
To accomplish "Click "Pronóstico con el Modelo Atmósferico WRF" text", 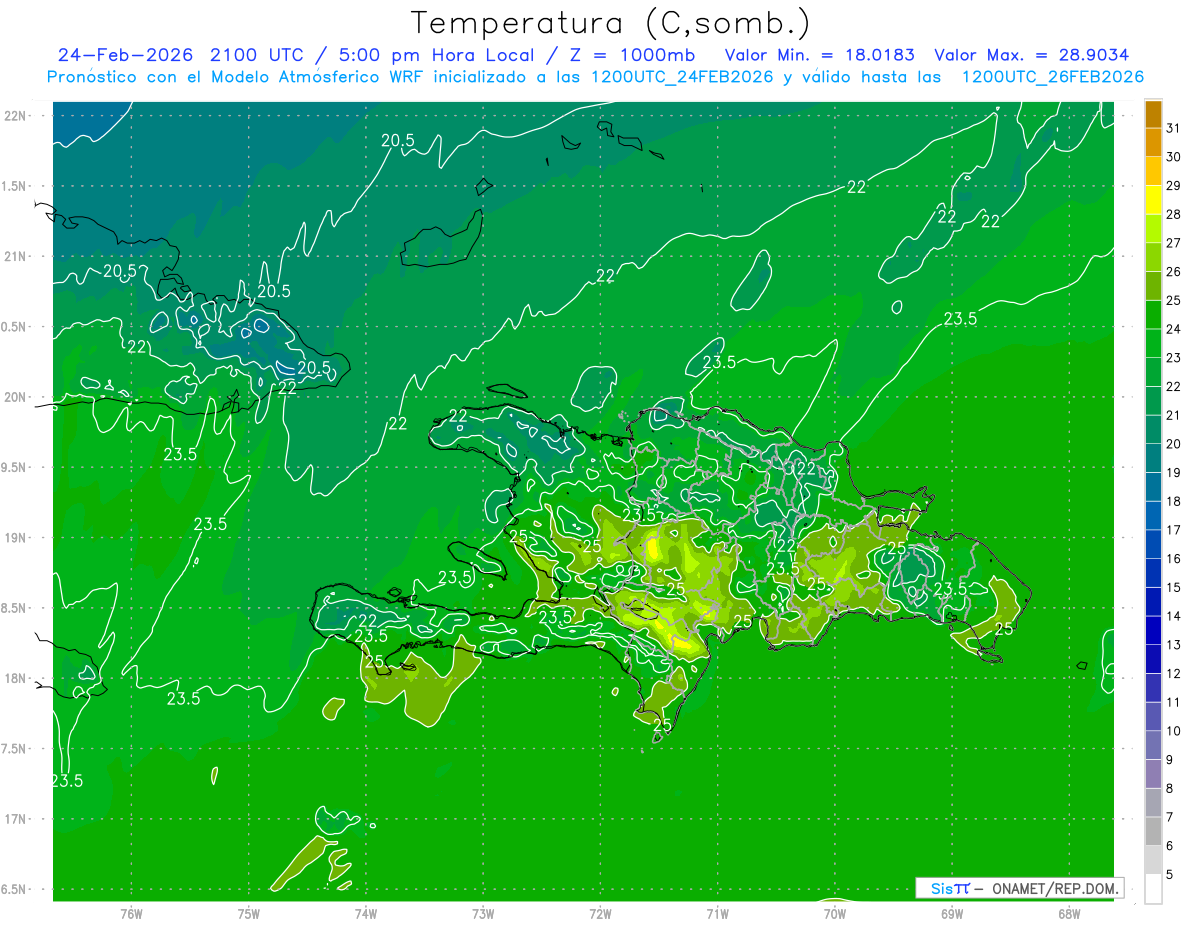I will pos(236,77).
